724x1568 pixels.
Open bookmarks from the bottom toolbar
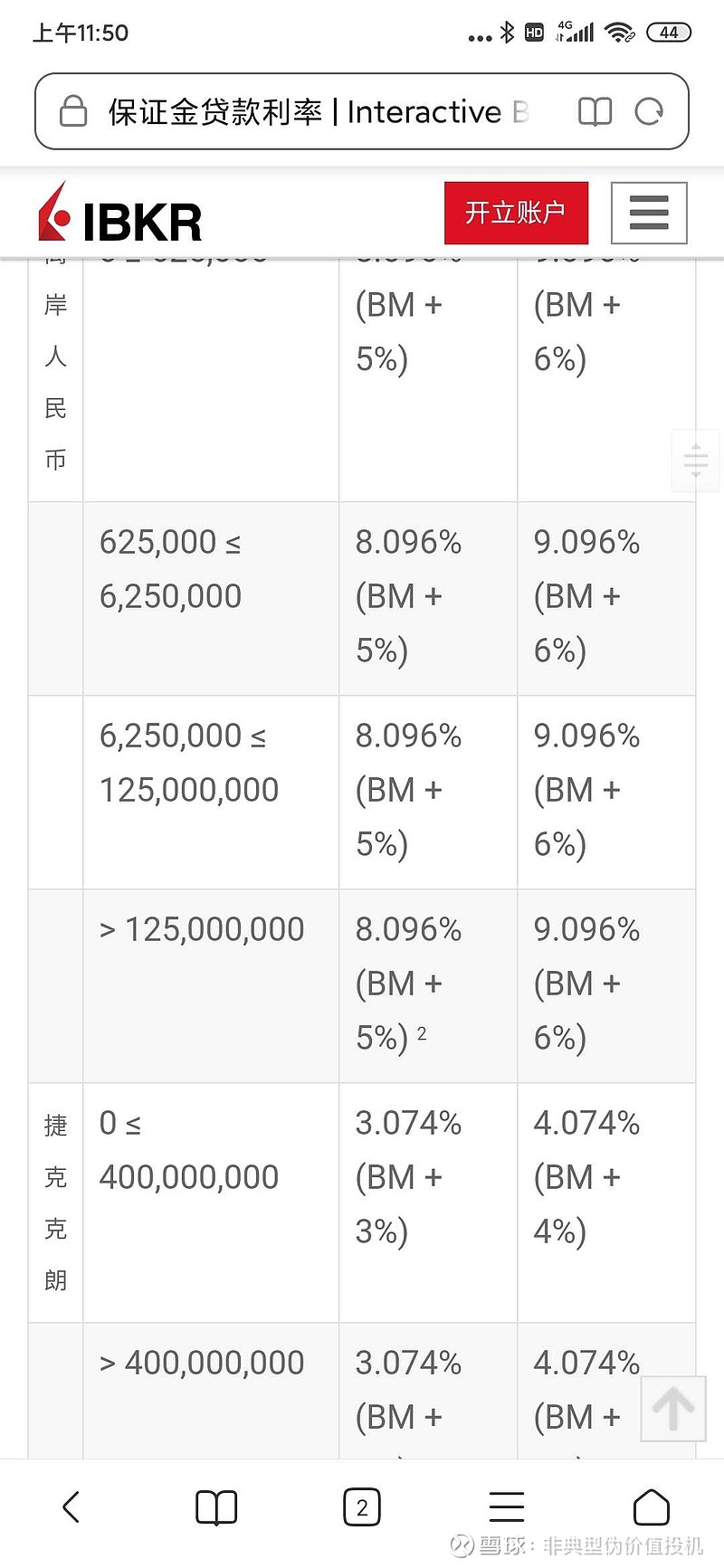tap(216, 1507)
